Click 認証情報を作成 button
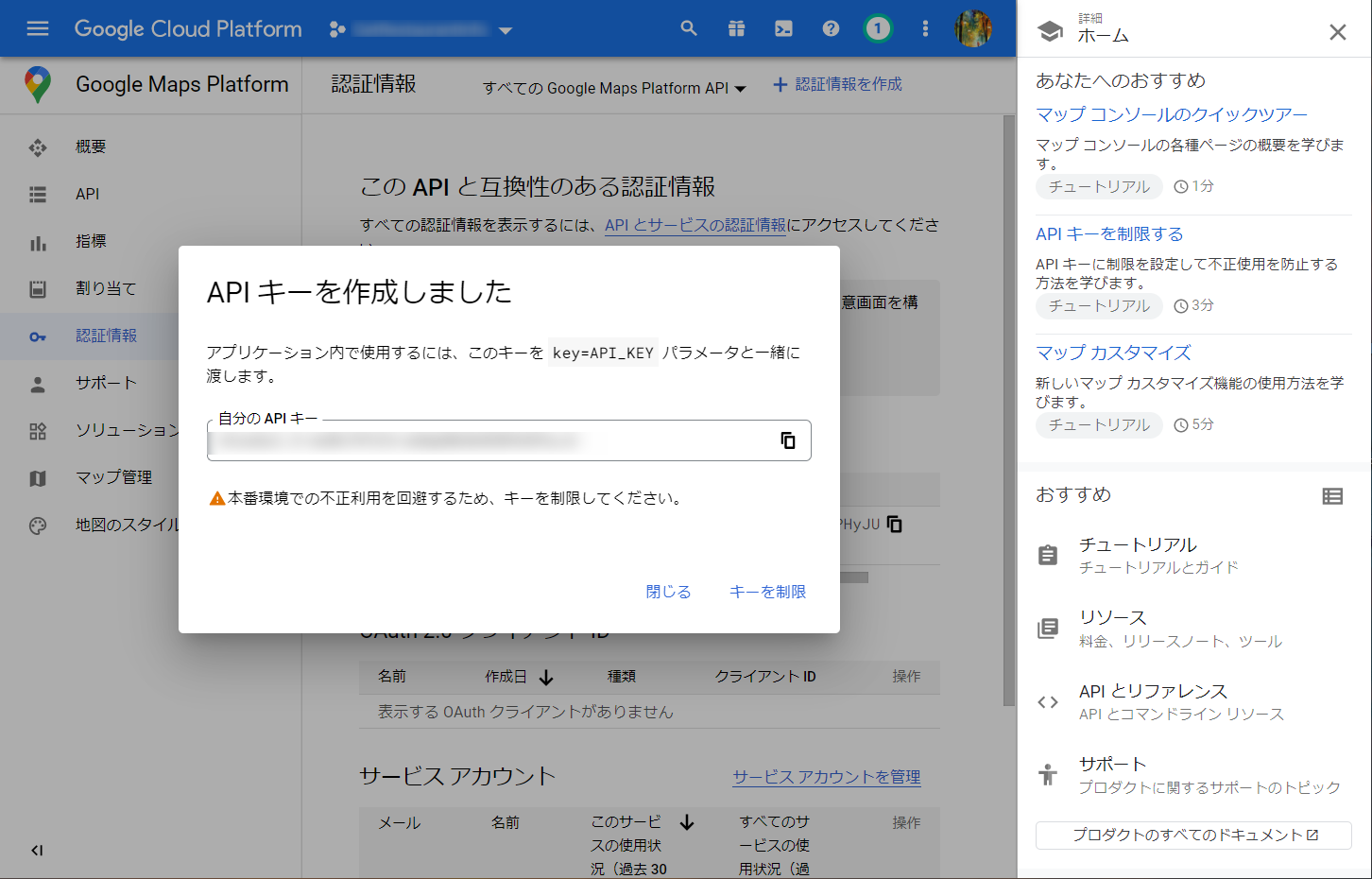The width and height of the screenshot is (1372, 879). pyautogui.click(x=837, y=84)
